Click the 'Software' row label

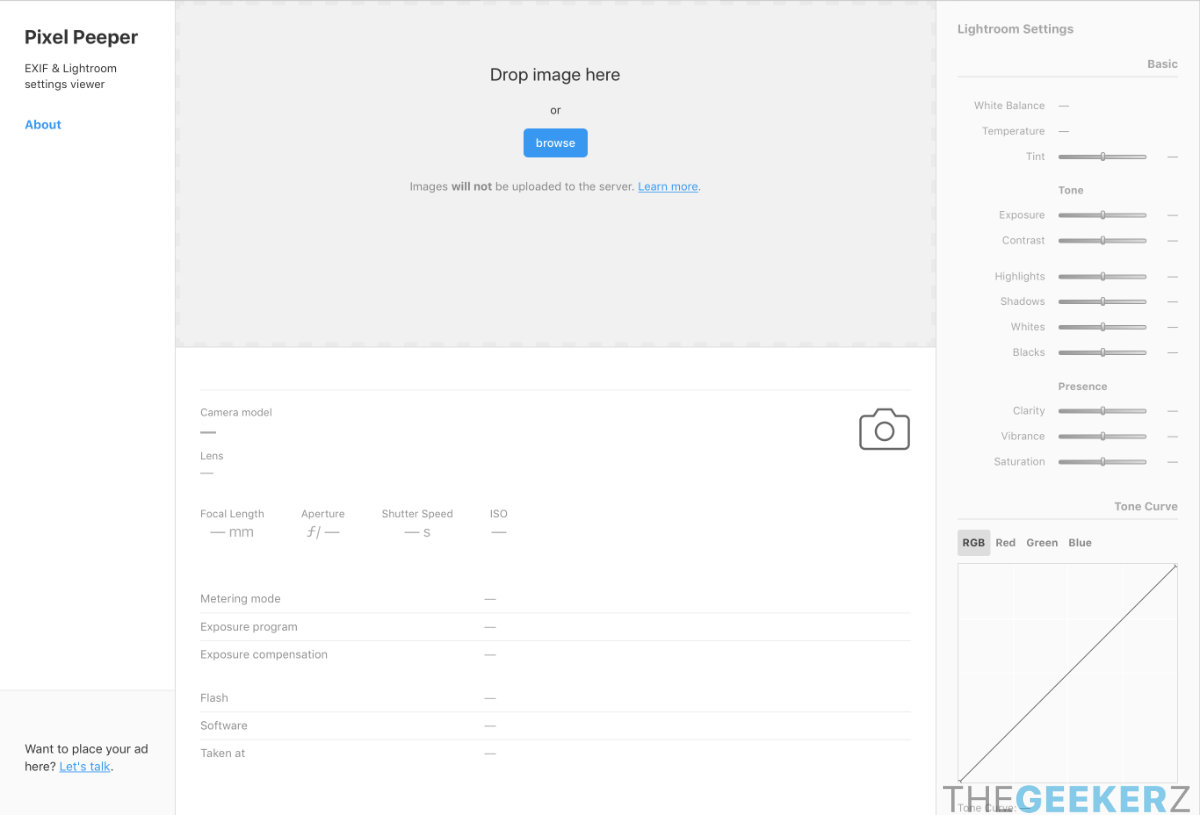tap(224, 726)
